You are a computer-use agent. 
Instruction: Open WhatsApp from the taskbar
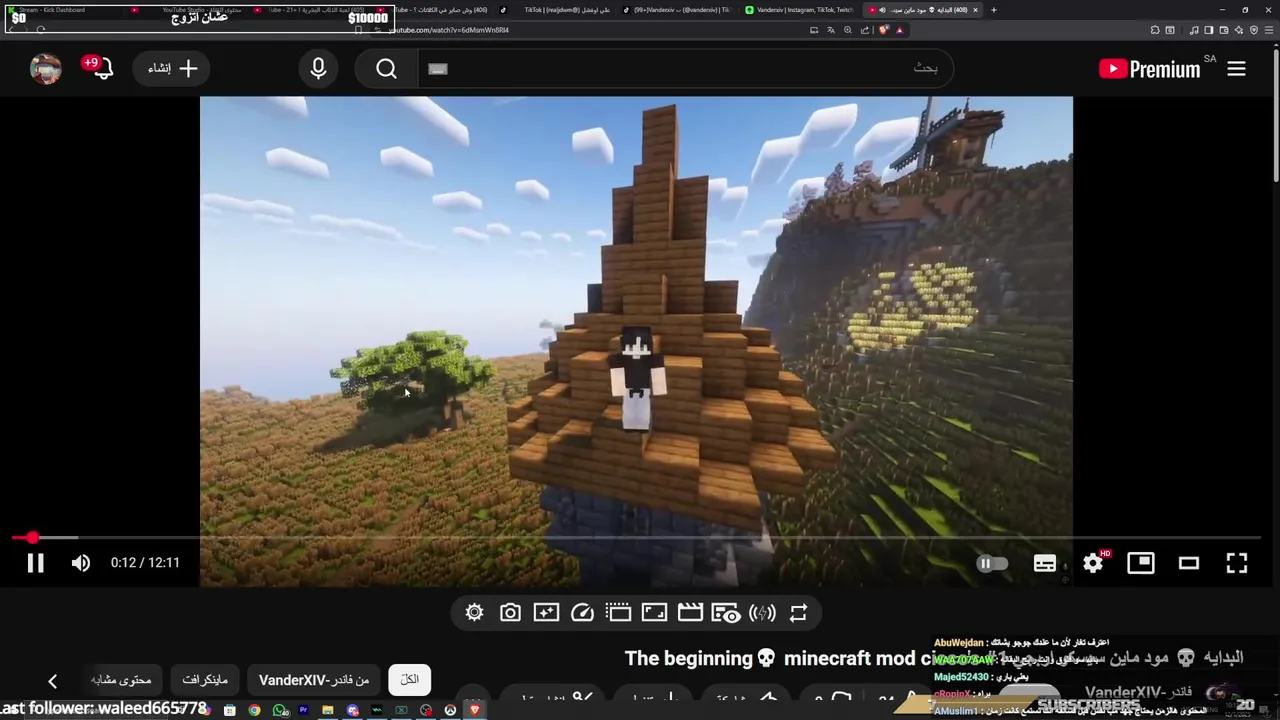point(279,711)
